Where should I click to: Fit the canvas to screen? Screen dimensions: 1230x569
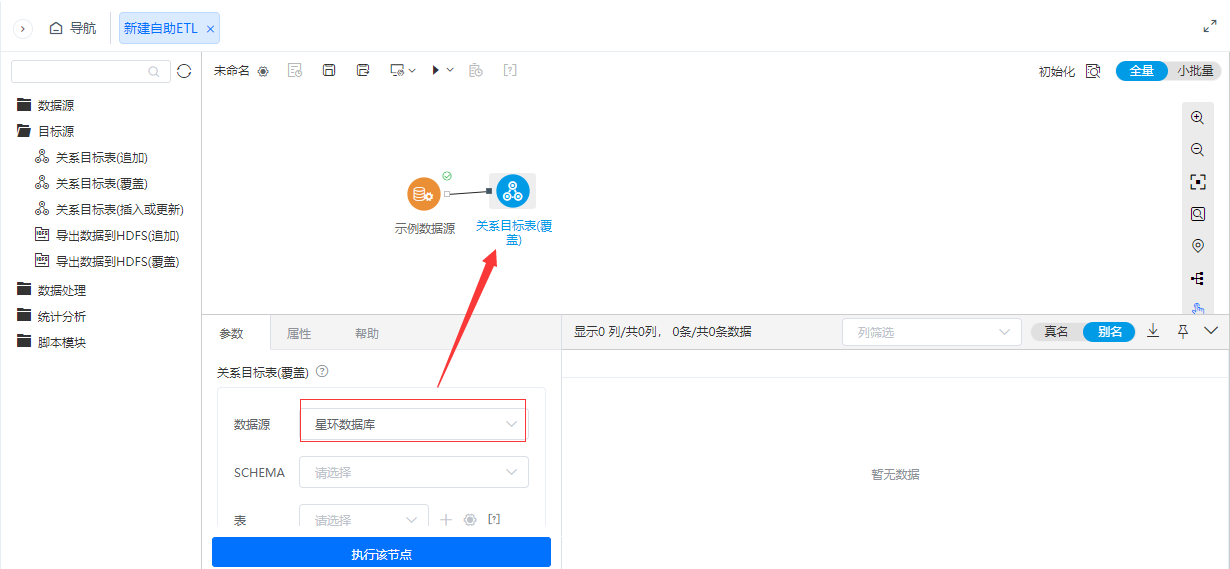tap(1197, 182)
